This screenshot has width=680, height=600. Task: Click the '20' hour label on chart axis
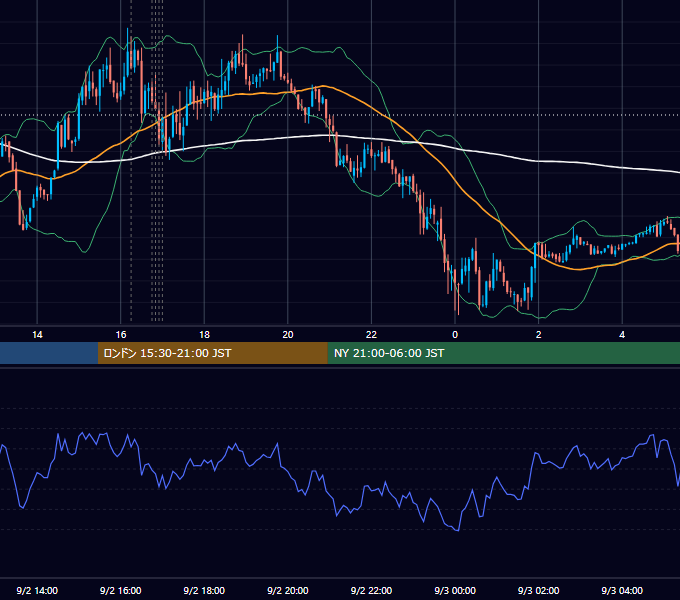coord(288,335)
